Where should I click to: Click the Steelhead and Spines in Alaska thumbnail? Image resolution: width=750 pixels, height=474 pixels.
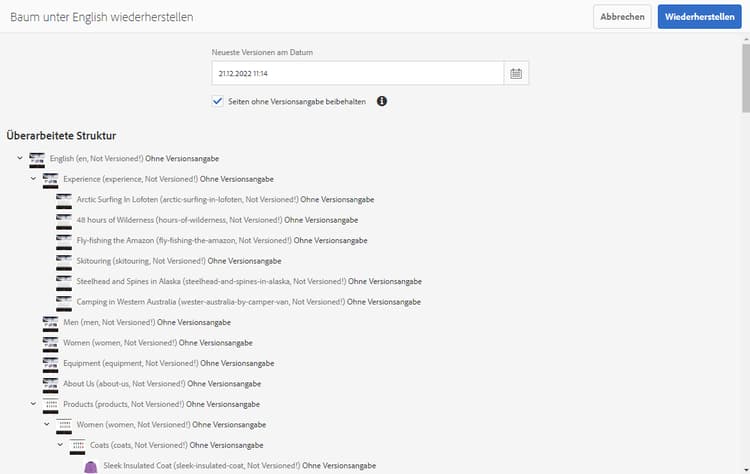[x=64, y=283]
